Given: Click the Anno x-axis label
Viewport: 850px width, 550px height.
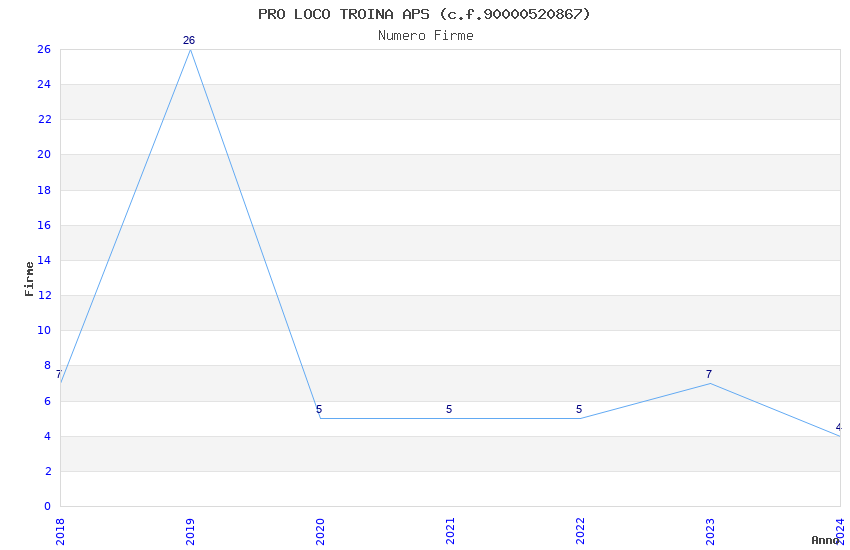Looking at the screenshot, I should (x=825, y=540).
